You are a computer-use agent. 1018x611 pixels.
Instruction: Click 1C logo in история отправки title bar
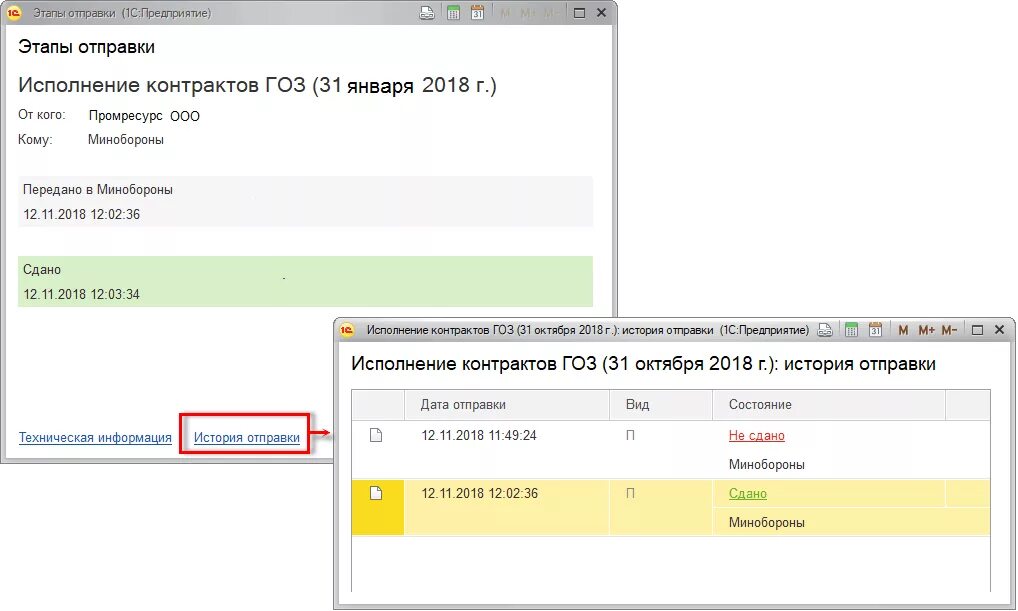pos(347,330)
